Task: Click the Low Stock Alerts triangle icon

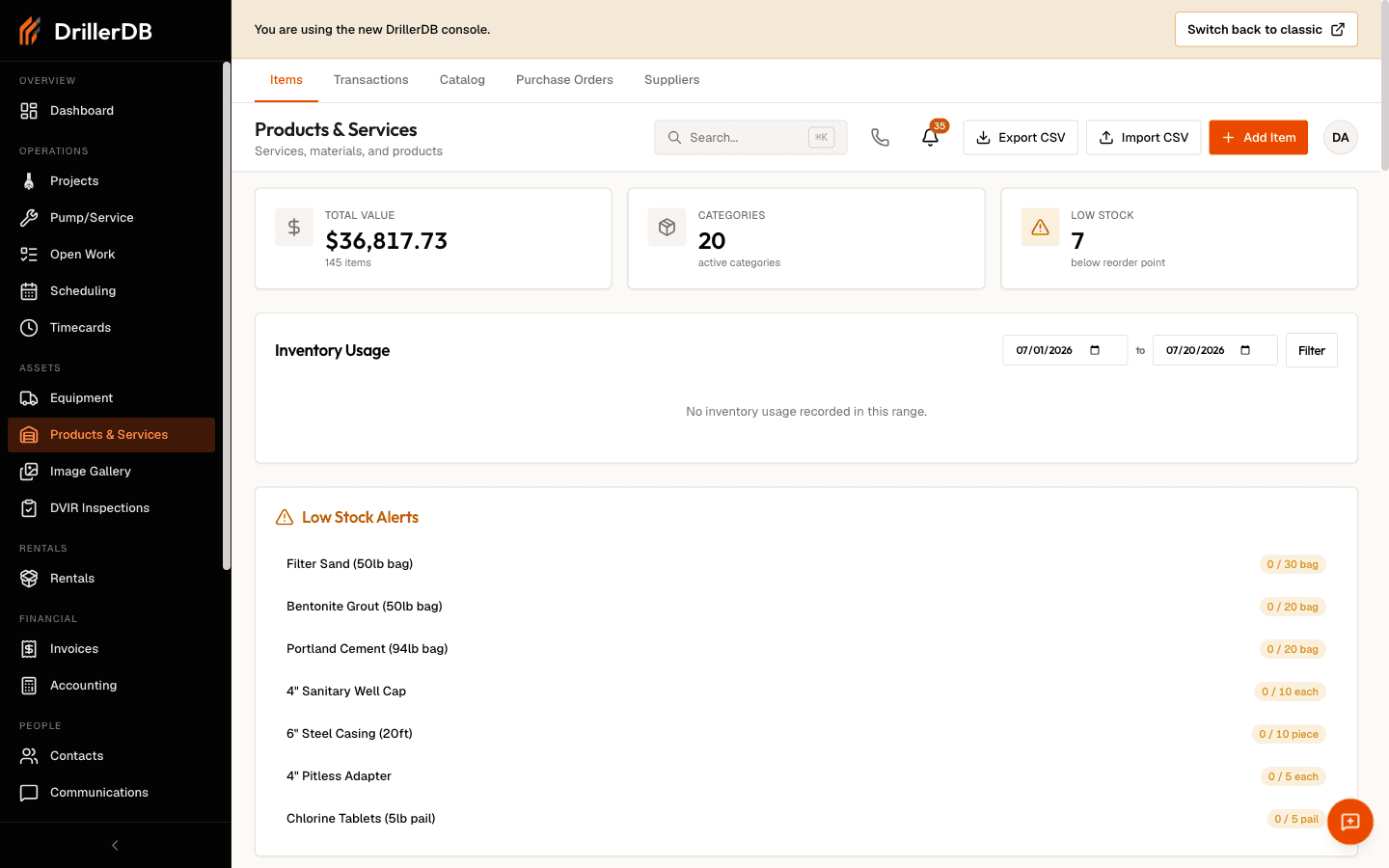Action: (x=285, y=518)
